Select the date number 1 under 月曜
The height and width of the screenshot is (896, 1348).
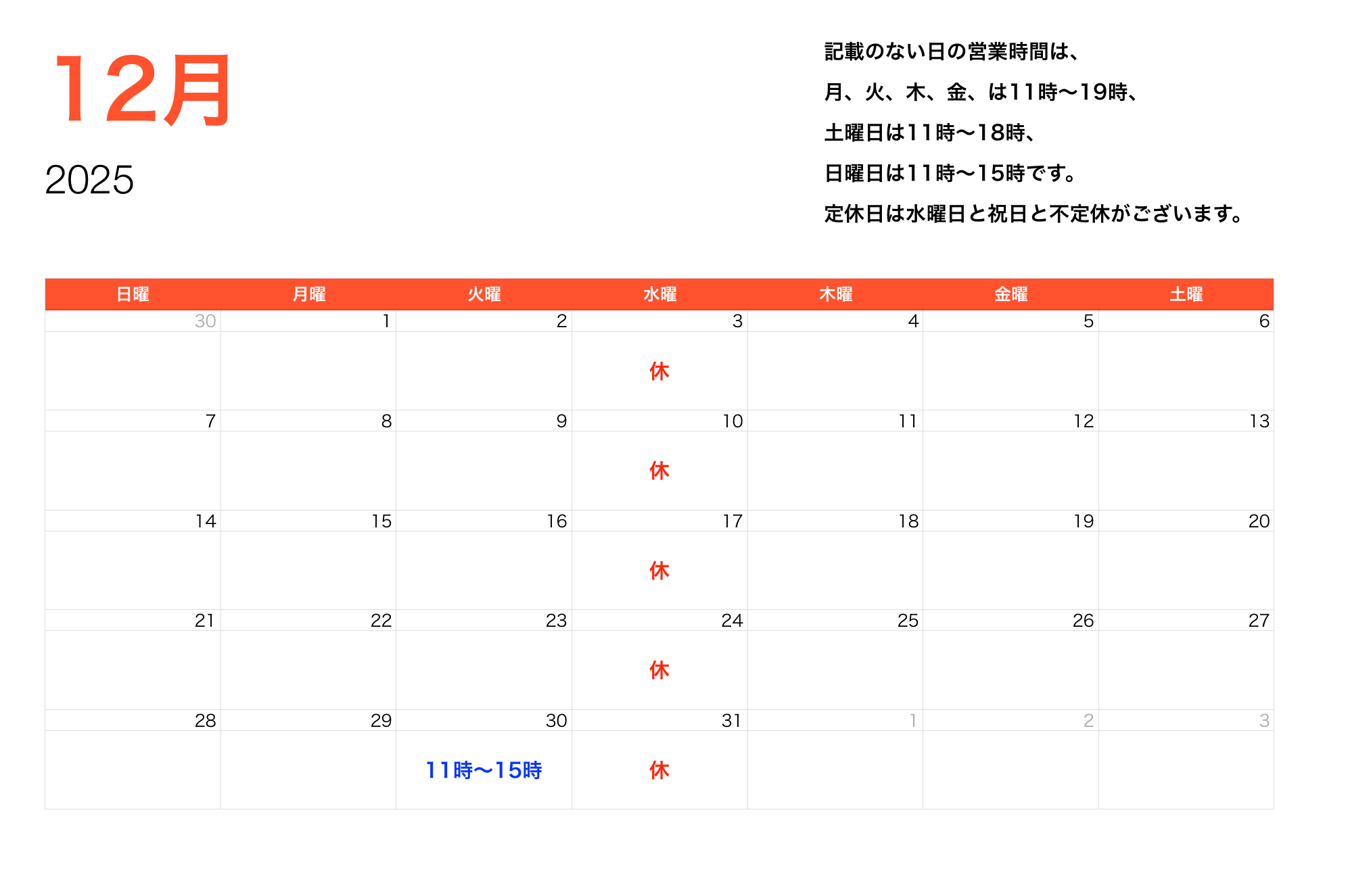386,321
